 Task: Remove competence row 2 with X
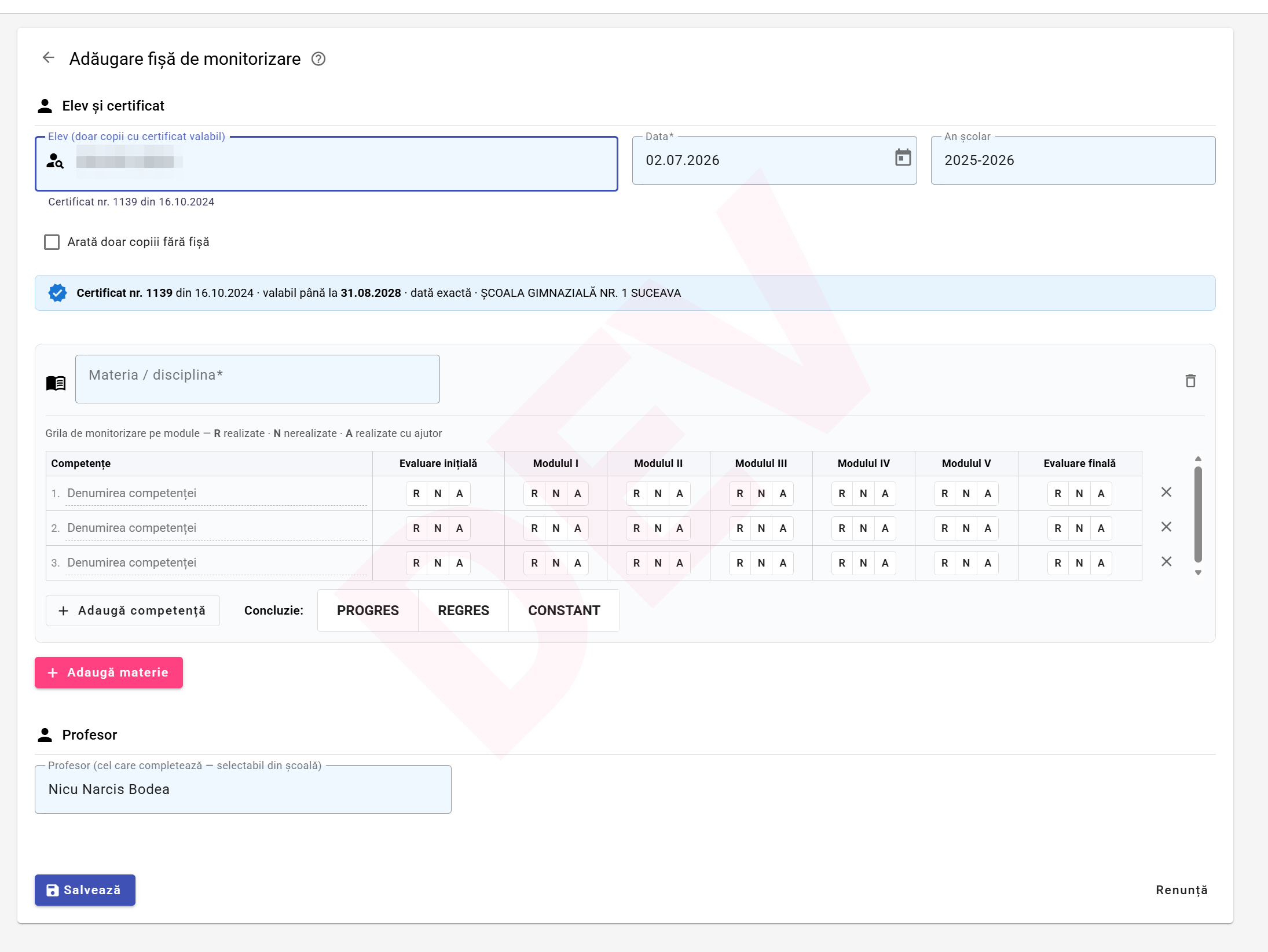[1166, 527]
